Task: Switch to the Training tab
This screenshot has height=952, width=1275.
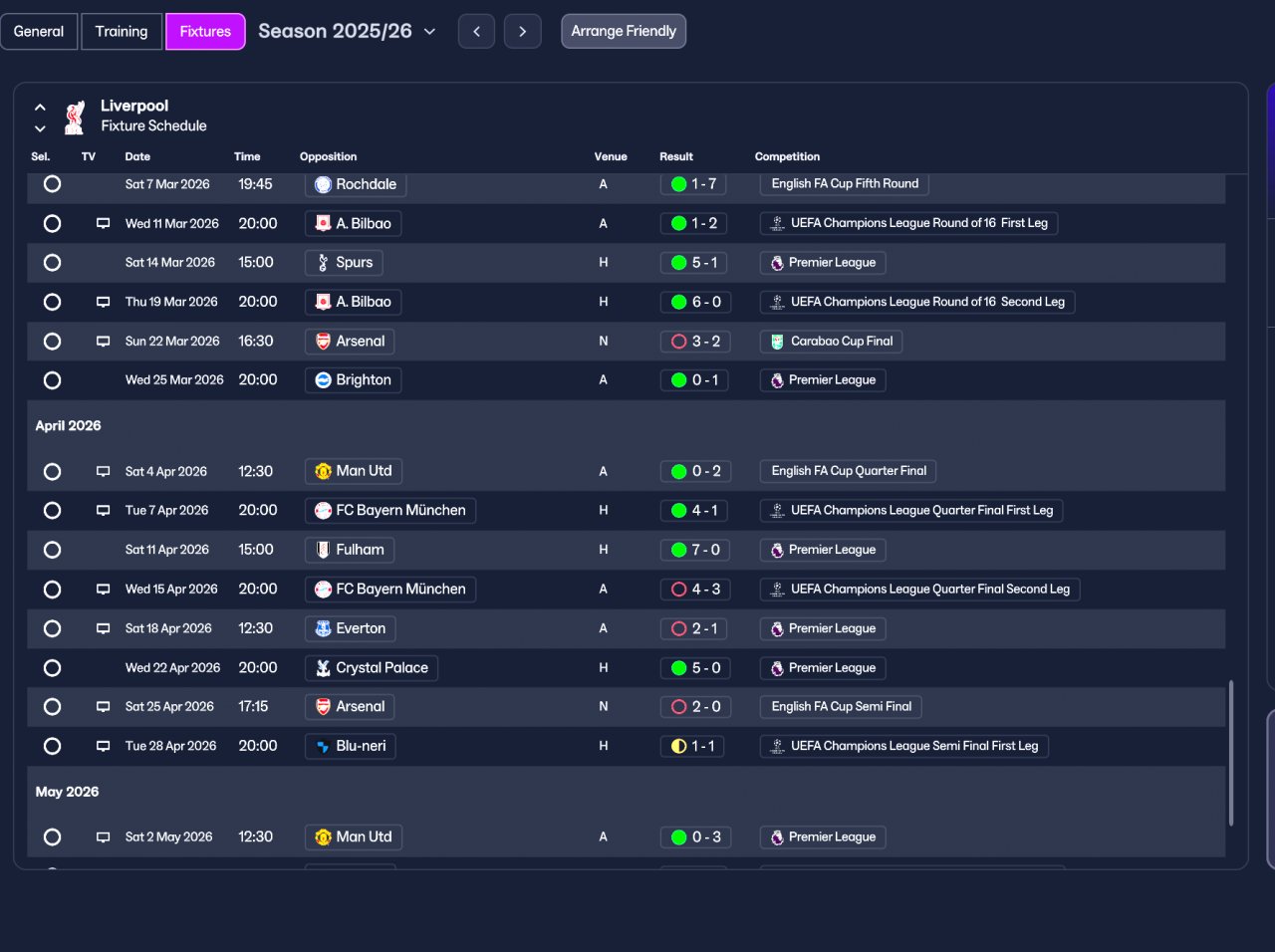Action: click(x=122, y=31)
